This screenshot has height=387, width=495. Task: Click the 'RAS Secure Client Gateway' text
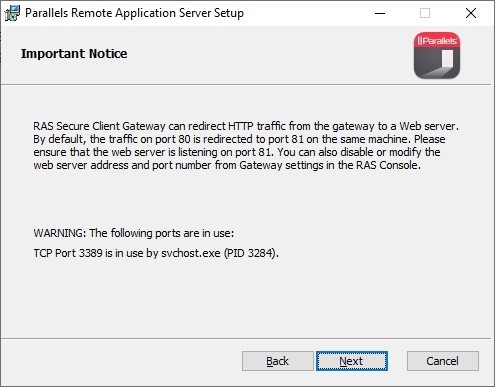pyautogui.click(x=99, y=126)
